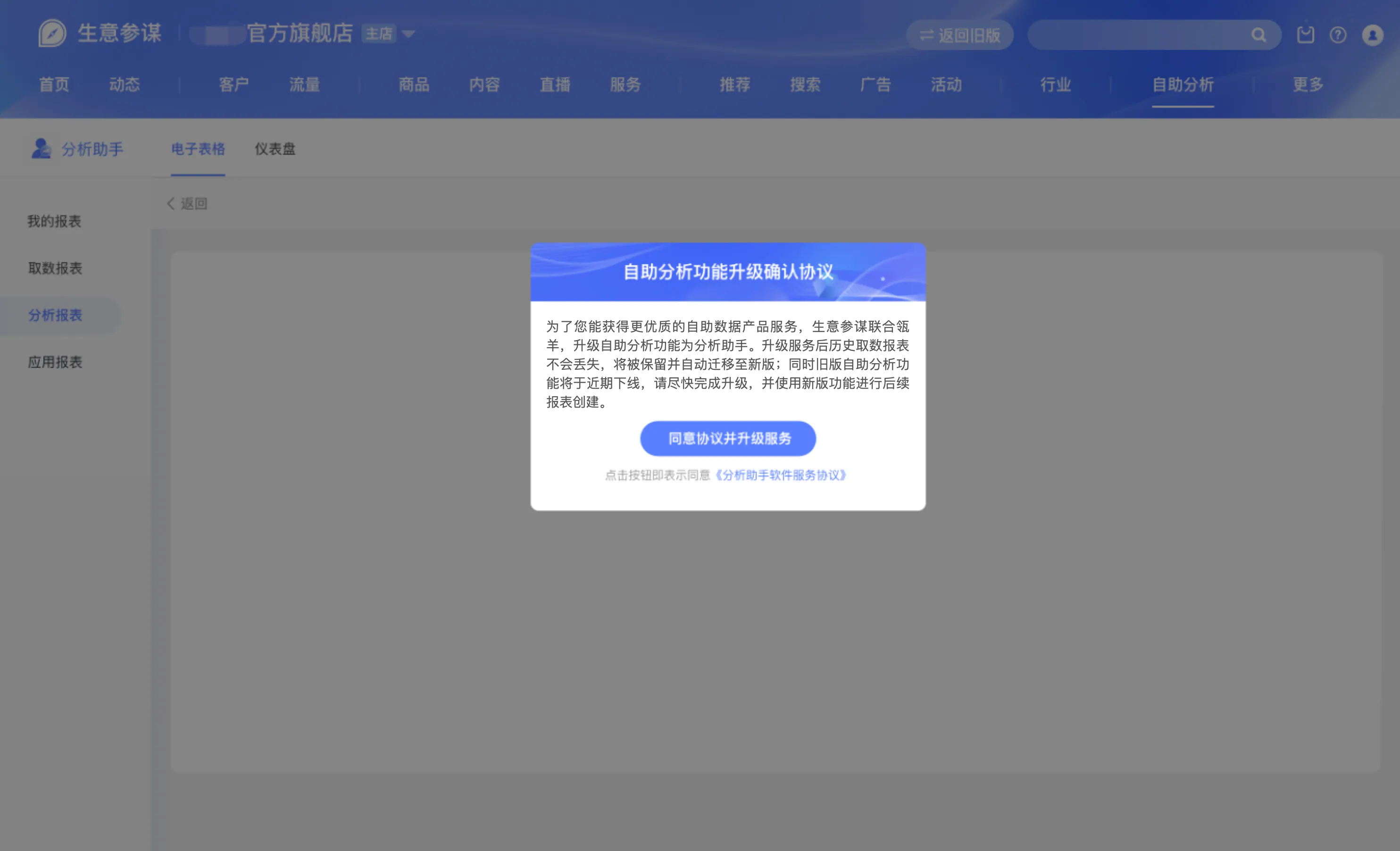Screen dimensions: 1400x851
Task: Click the 主店 badge
Action: pyautogui.click(x=379, y=34)
